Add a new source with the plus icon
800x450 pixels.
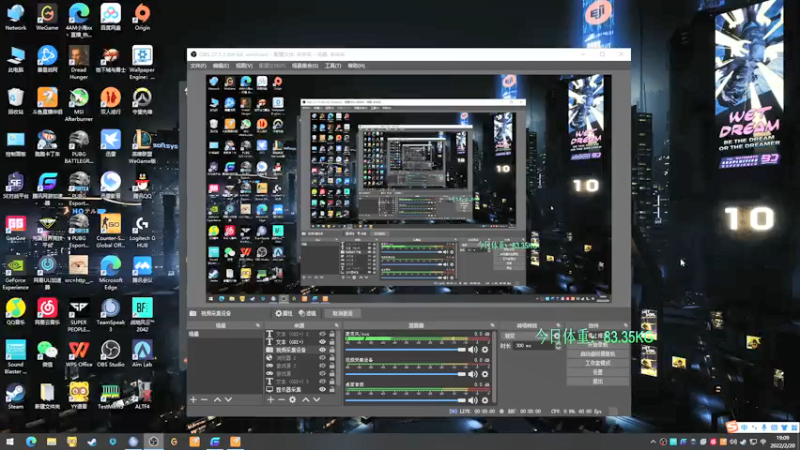coord(270,399)
